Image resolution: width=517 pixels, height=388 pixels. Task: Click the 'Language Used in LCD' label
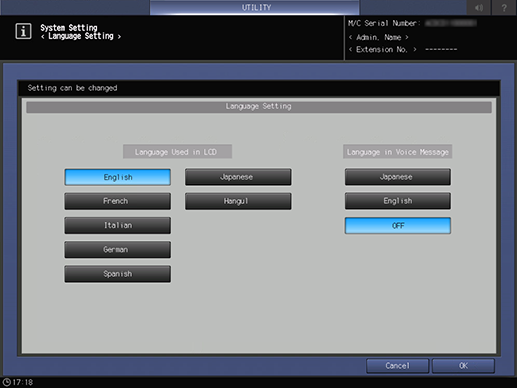177,152
